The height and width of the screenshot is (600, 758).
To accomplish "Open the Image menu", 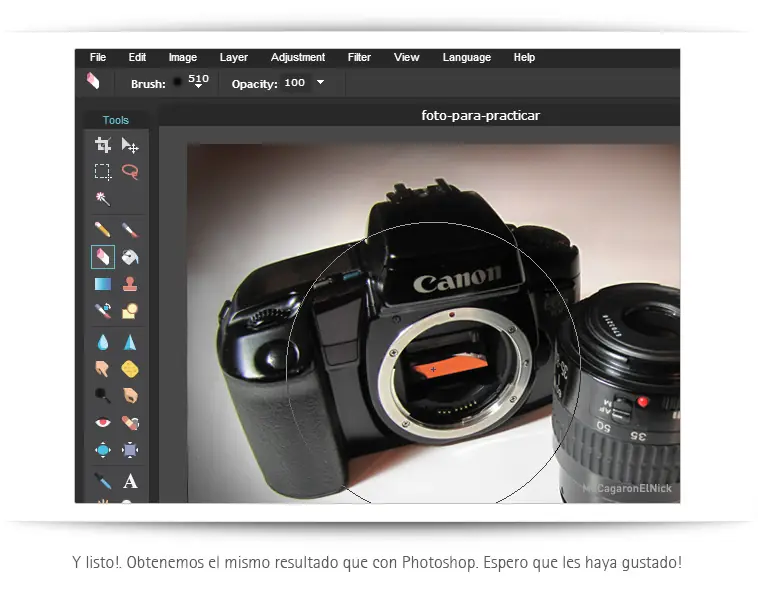I will click(183, 58).
